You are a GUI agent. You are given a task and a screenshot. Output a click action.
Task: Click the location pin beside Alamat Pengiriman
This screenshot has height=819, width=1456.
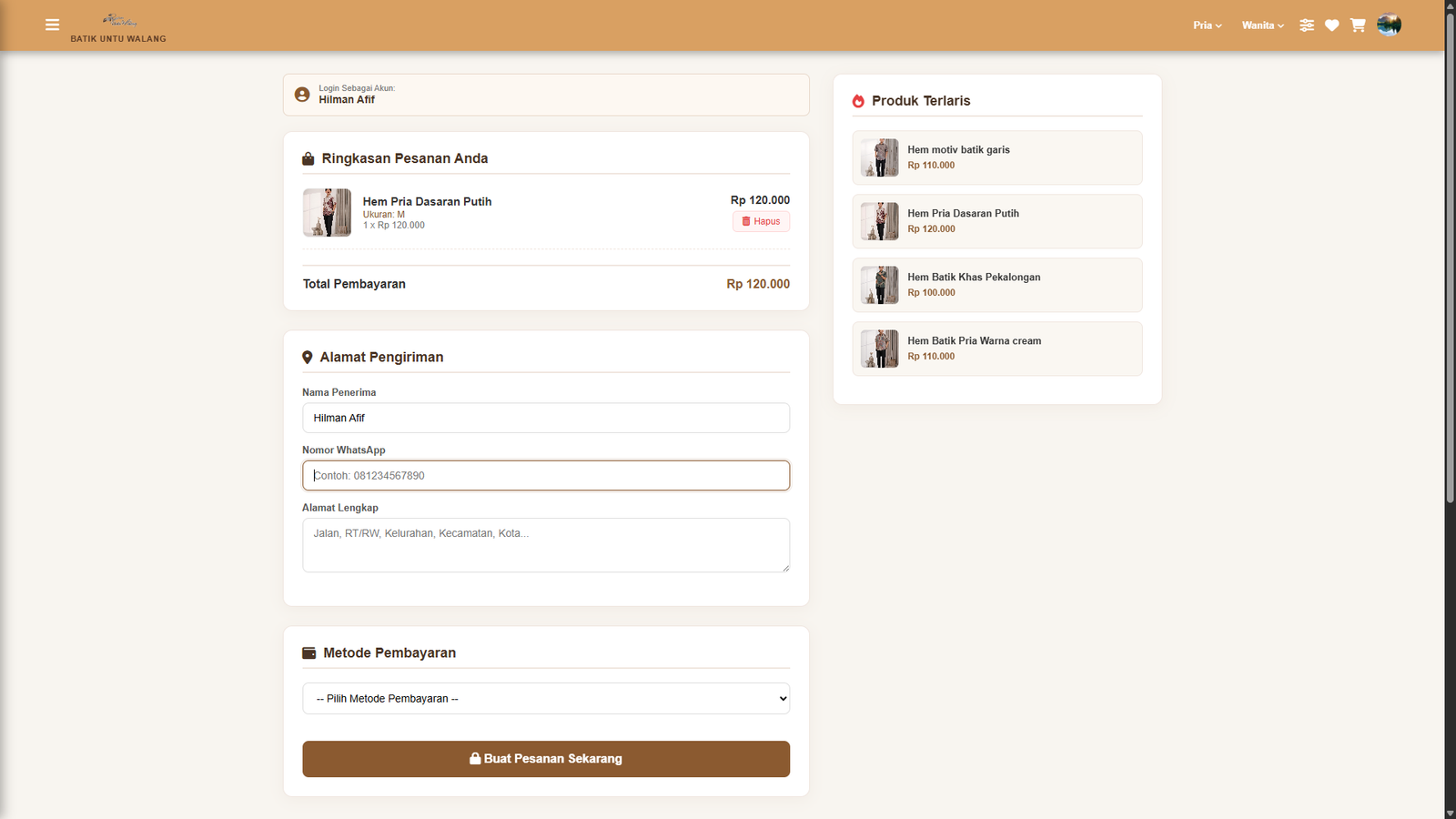point(308,358)
